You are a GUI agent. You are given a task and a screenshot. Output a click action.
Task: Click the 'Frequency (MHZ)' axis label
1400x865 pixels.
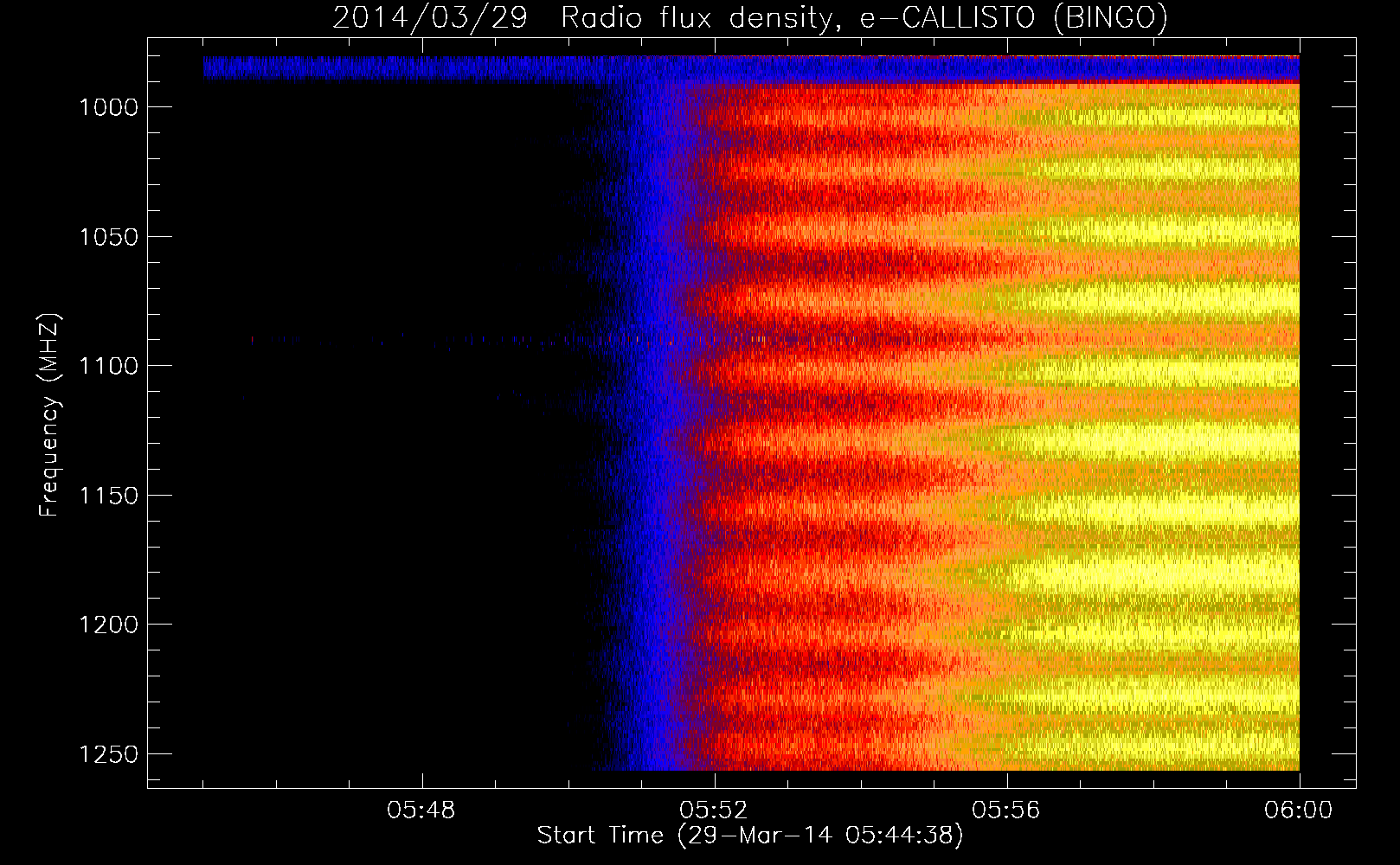click(50, 415)
